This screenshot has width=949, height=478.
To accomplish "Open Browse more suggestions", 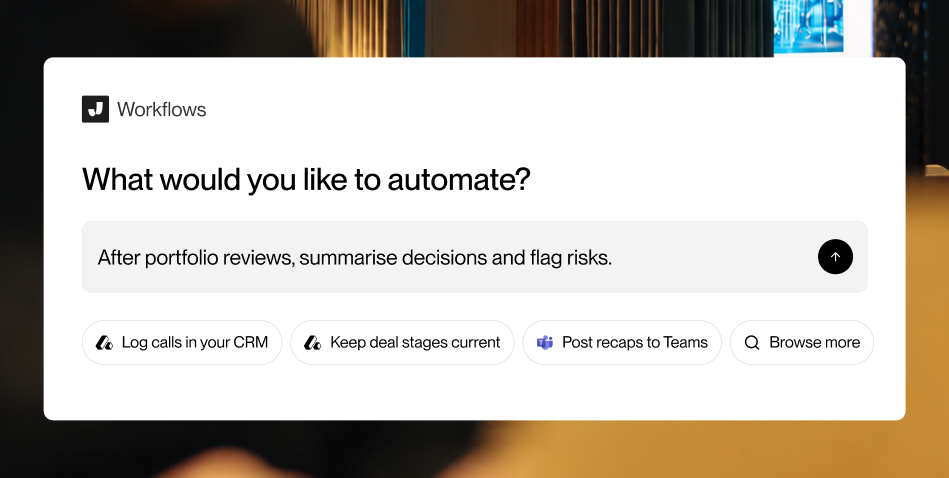I will tap(802, 342).
